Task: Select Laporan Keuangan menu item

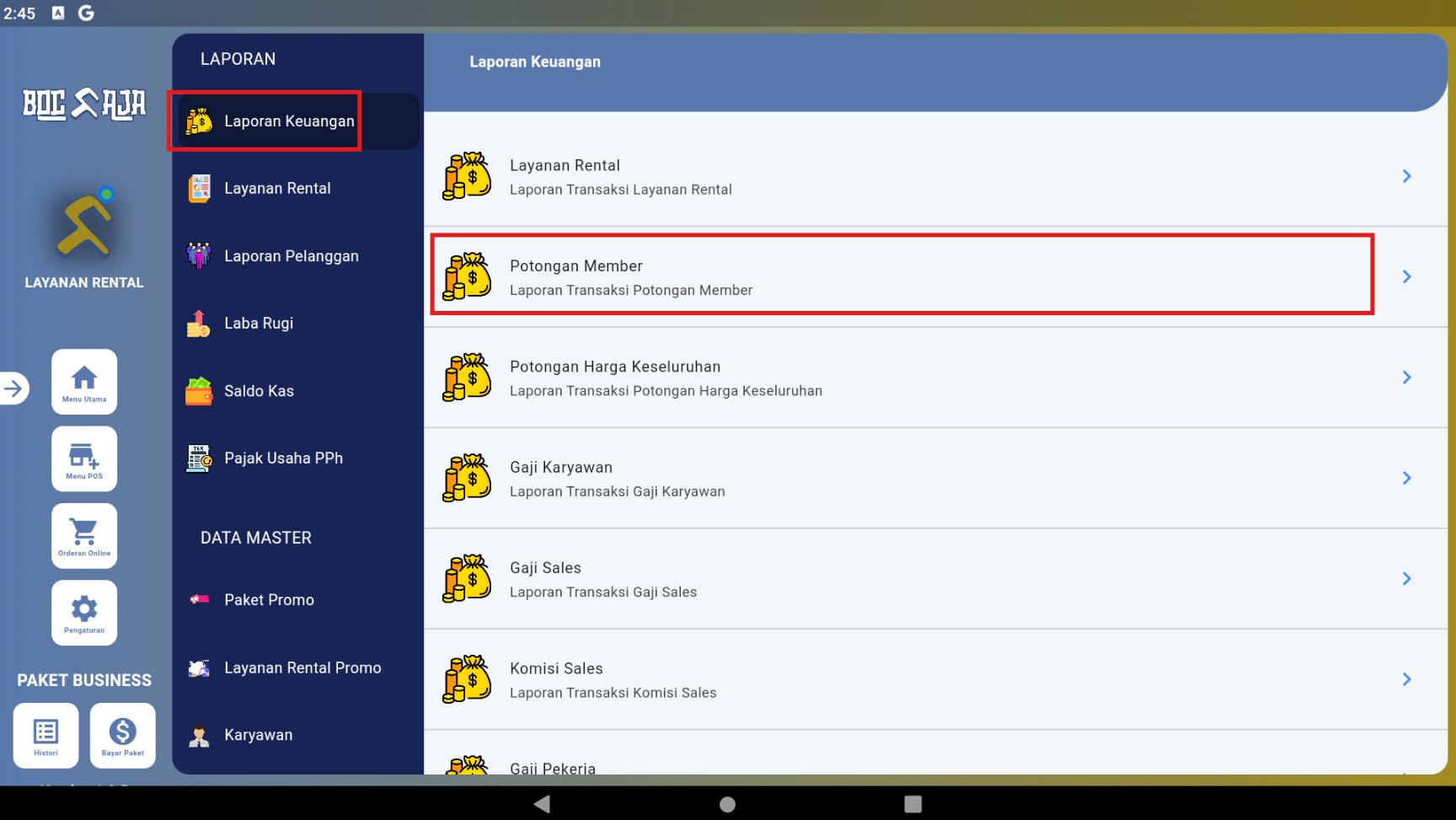Action: click(296, 121)
